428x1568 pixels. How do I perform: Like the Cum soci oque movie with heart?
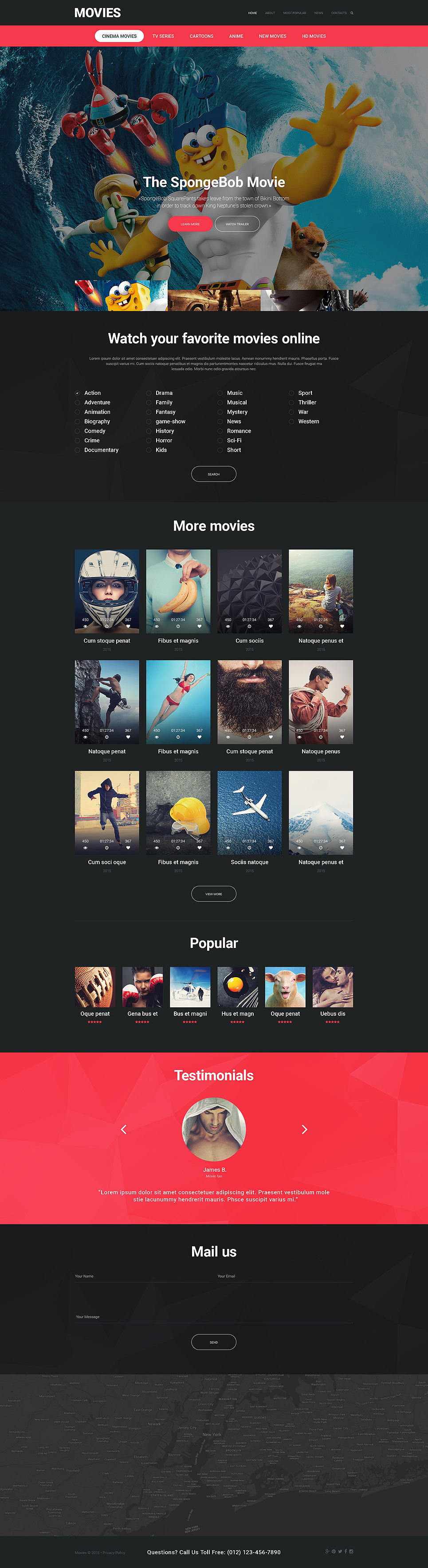tap(128, 848)
